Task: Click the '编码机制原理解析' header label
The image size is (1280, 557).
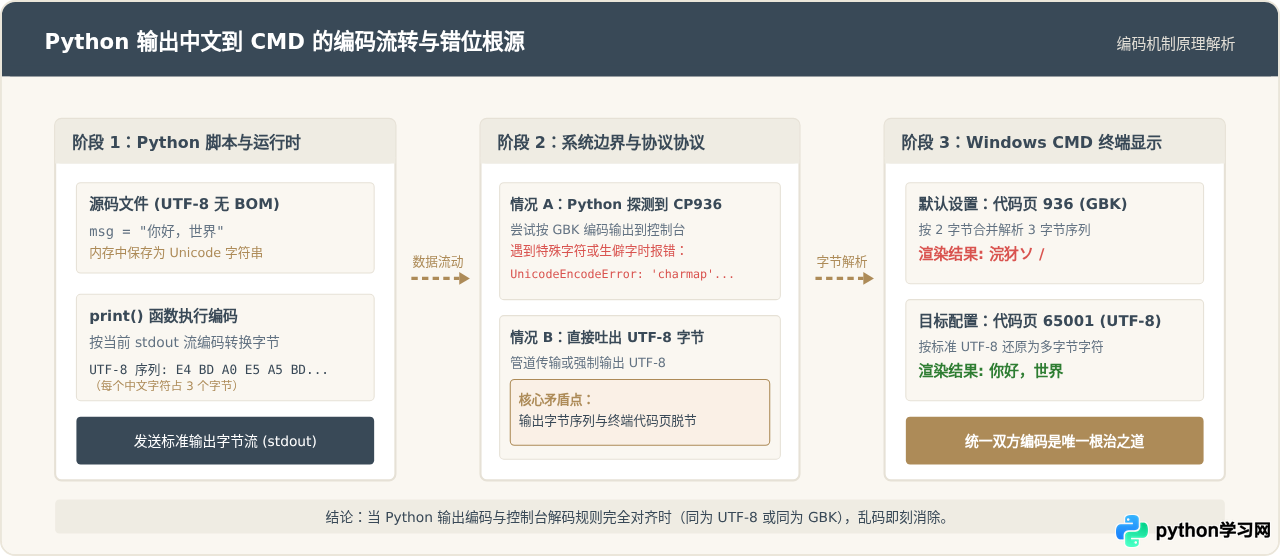Action: pos(1176,44)
